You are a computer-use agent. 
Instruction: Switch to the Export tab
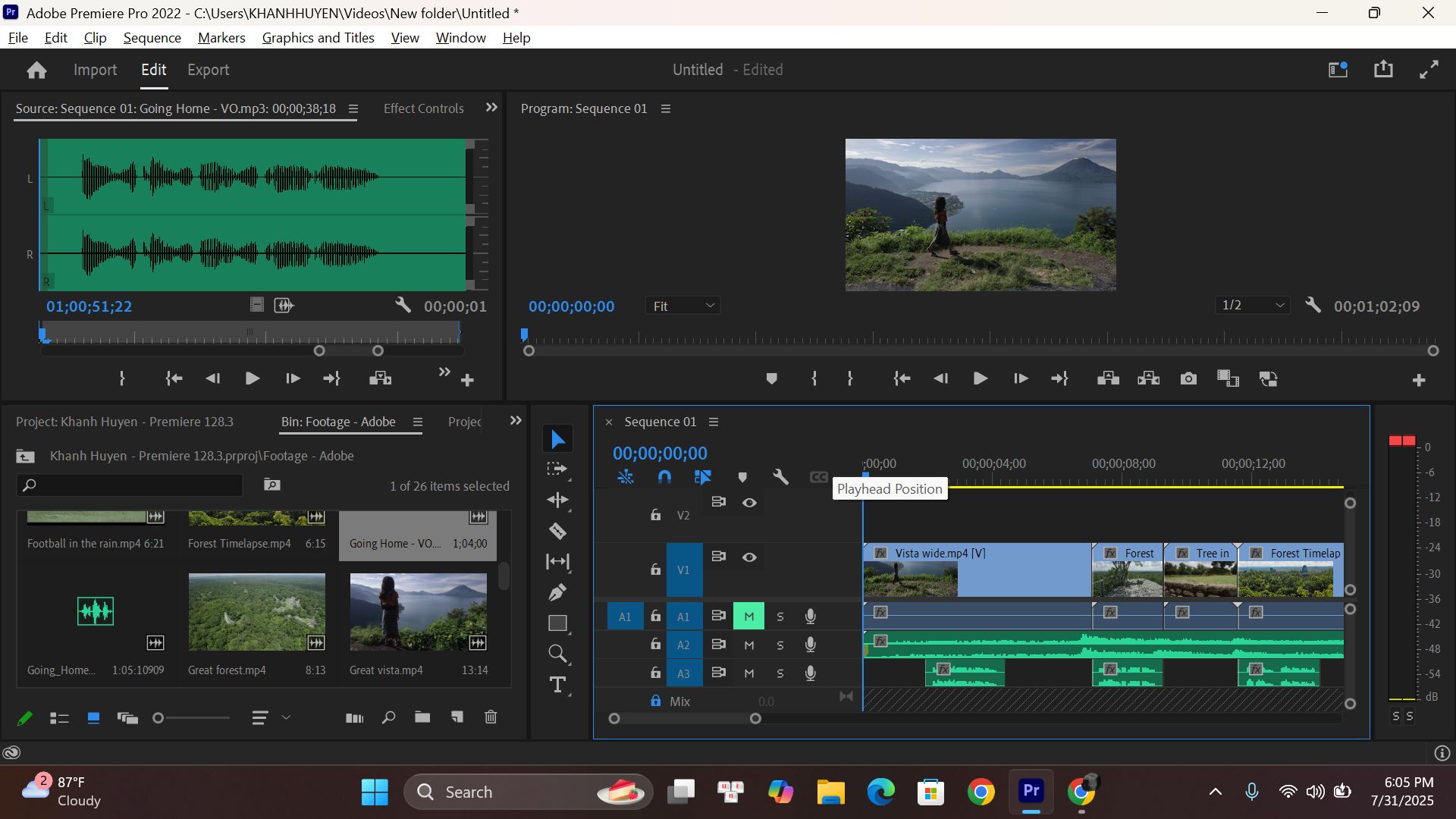click(208, 70)
